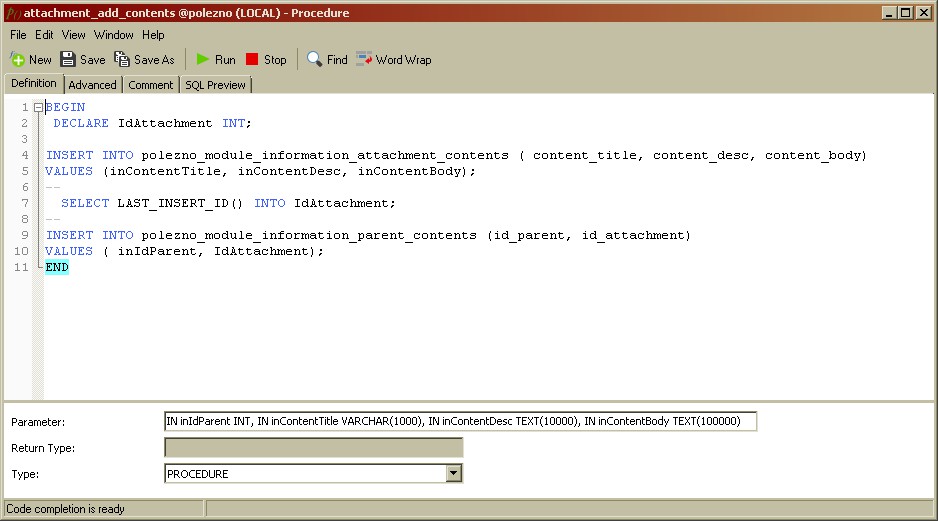Switch to the SQL Preview tab
The width and height of the screenshot is (938, 521).
pyautogui.click(x=215, y=85)
